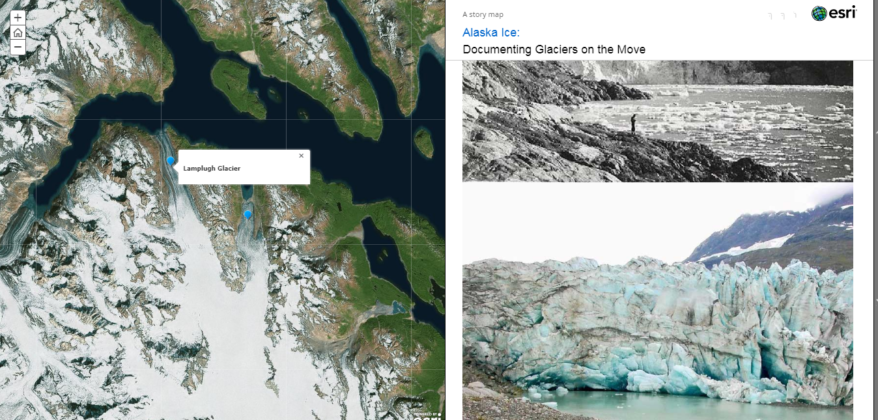Viewport: 878px width, 420px height.
Task: Reset map to home extent
Action: coord(18,32)
